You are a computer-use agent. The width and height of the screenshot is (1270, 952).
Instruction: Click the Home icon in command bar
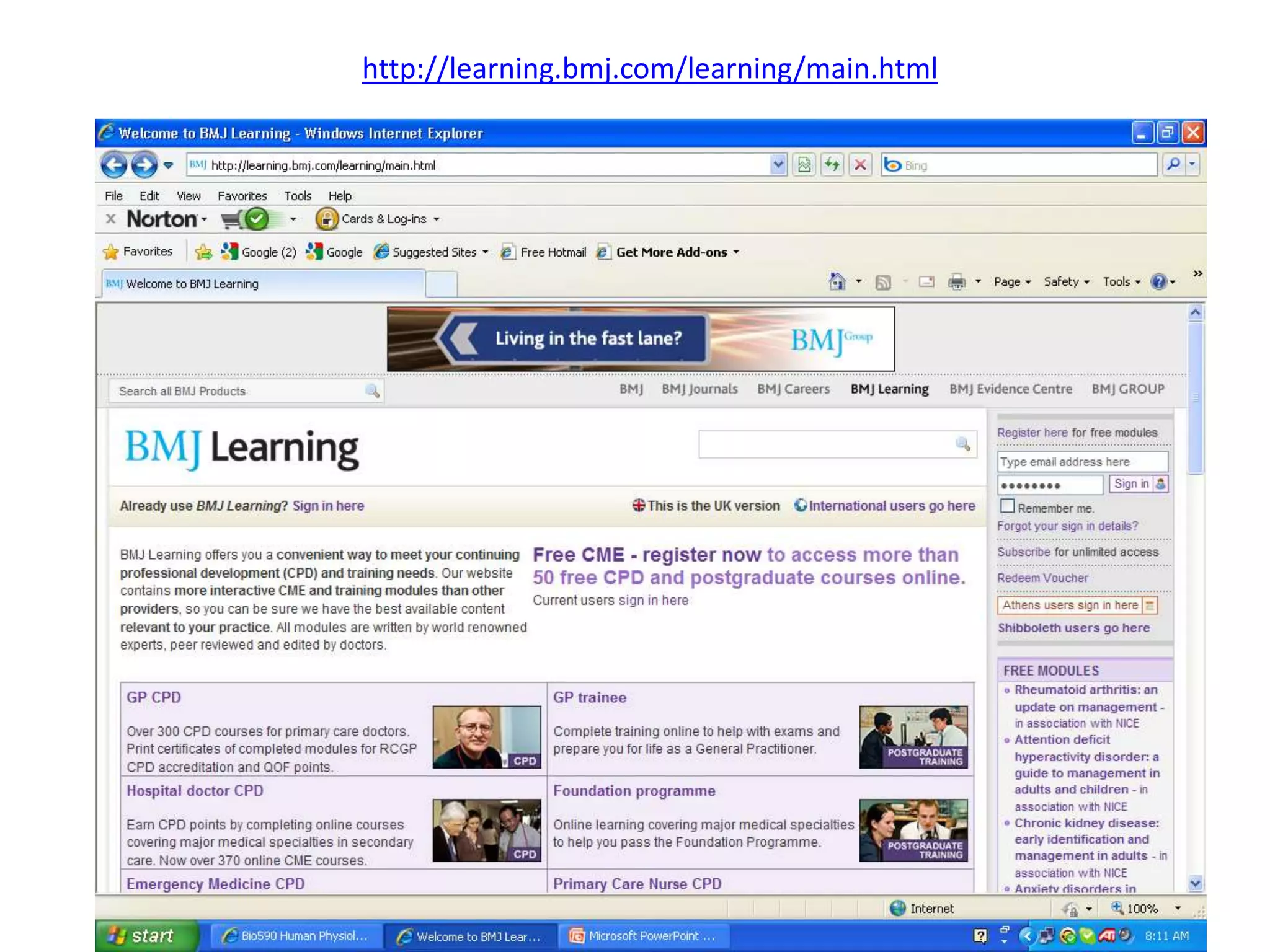coord(837,282)
